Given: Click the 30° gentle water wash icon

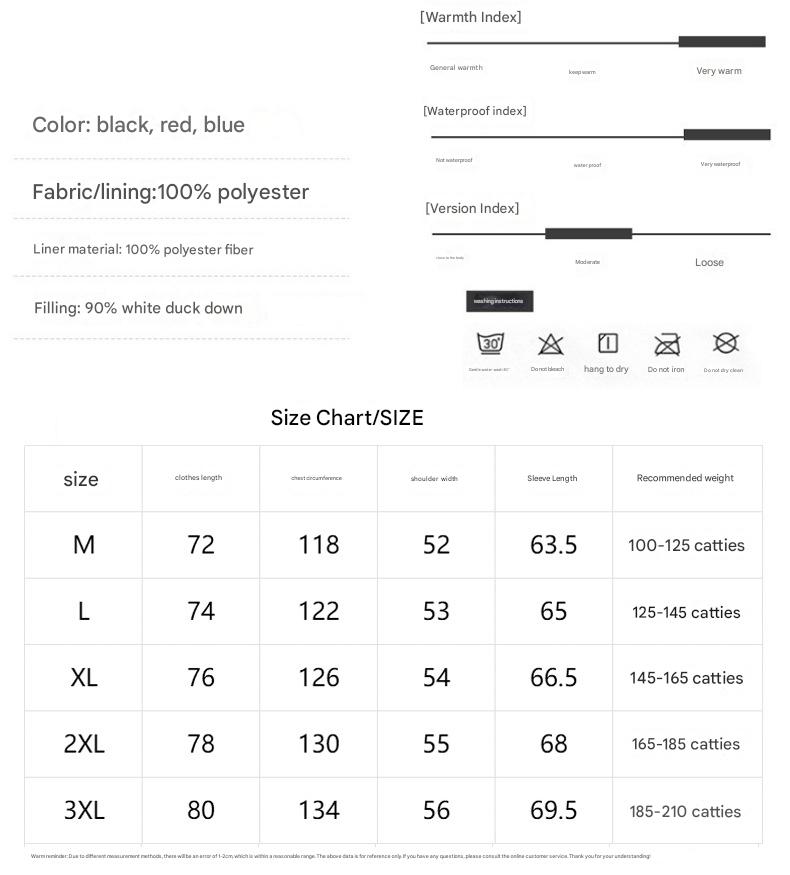Looking at the screenshot, I should tap(490, 344).
